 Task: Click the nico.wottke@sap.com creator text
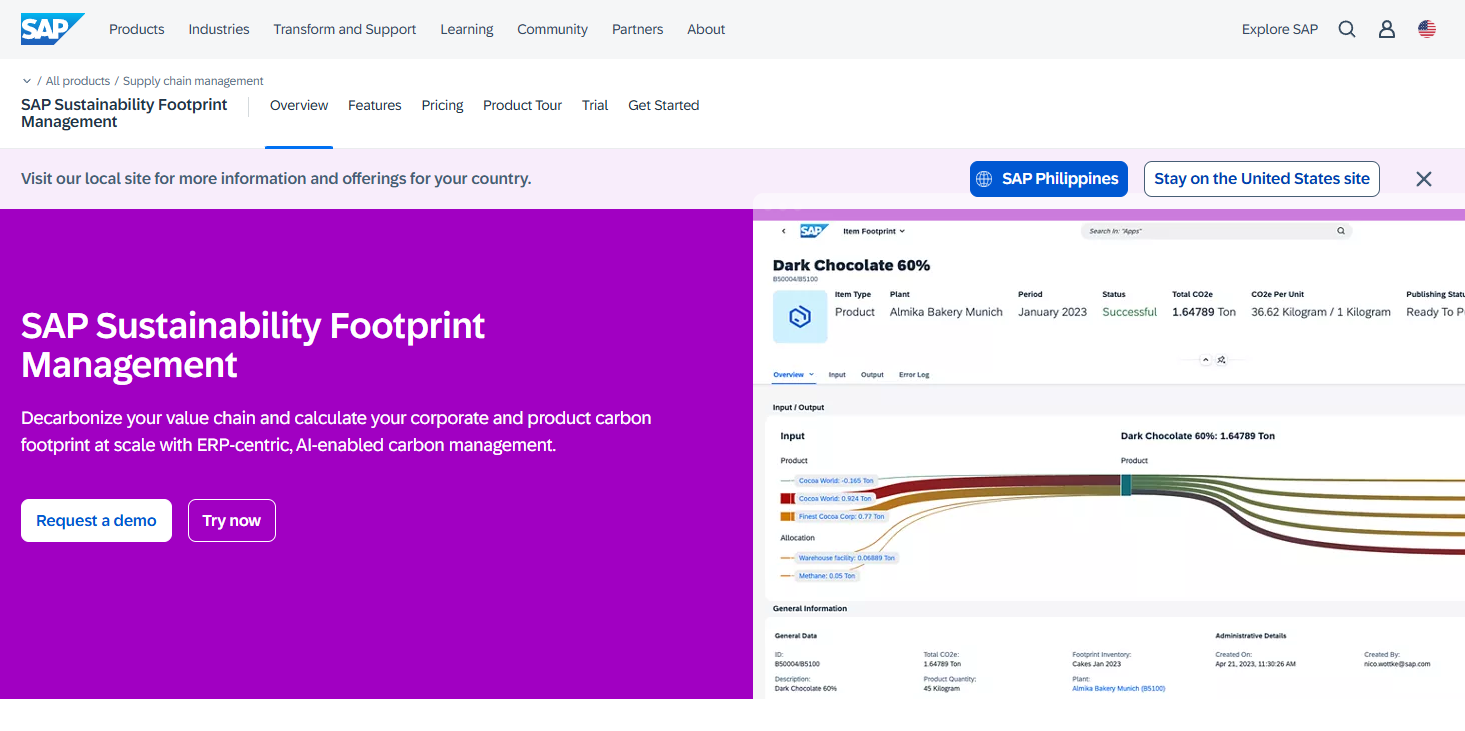[1397, 664]
